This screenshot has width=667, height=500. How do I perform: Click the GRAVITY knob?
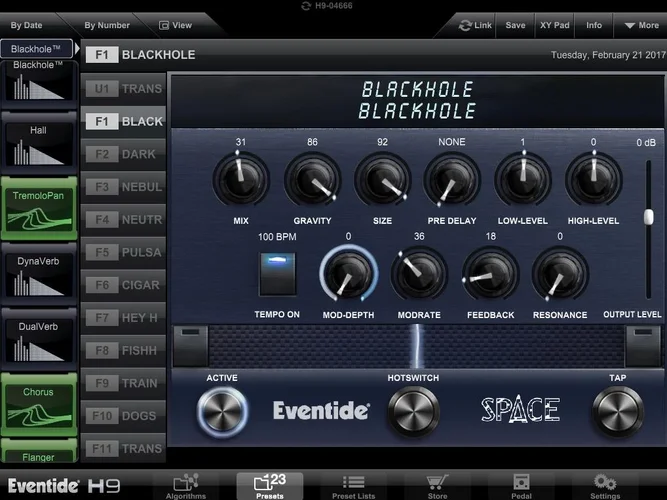(x=312, y=179)
